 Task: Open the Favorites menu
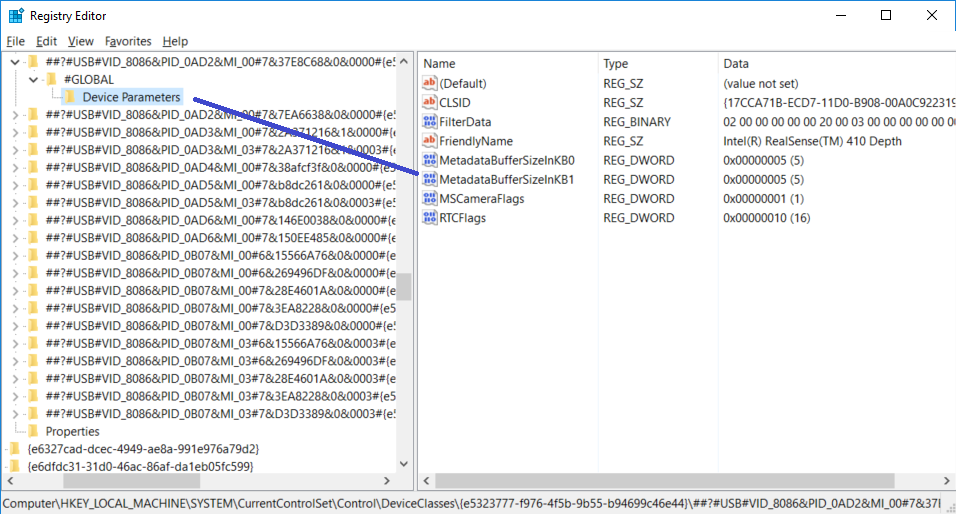click(128, 41)
